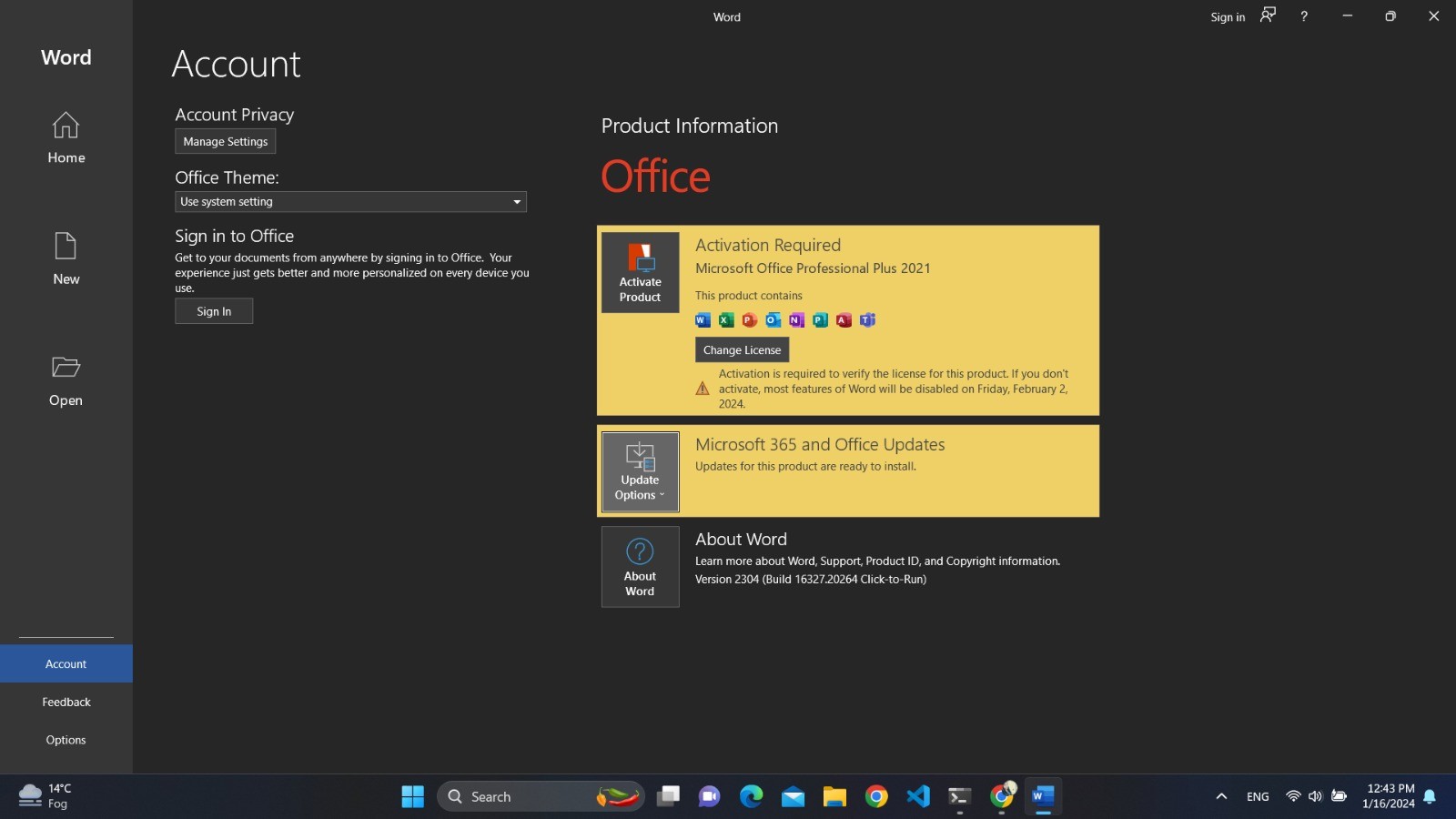
Task: Expand the Office Theme dropdown
Action: 350,202
